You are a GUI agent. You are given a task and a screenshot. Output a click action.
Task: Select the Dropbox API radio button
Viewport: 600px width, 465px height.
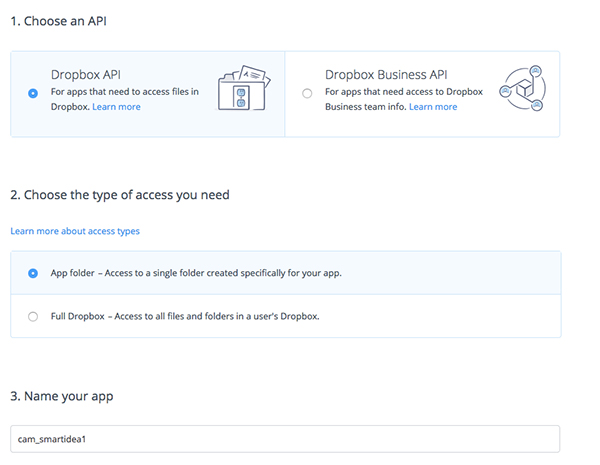[x=33, y=93]
